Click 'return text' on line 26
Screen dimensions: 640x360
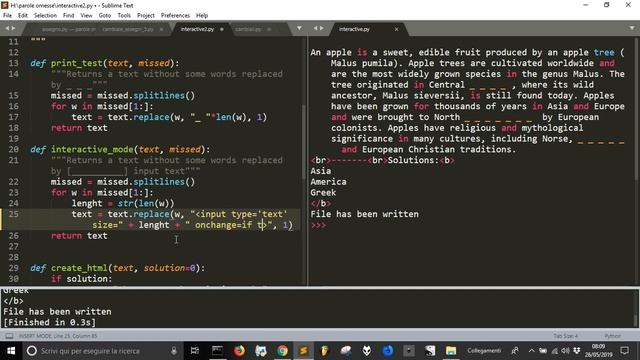tap(79, 236)
